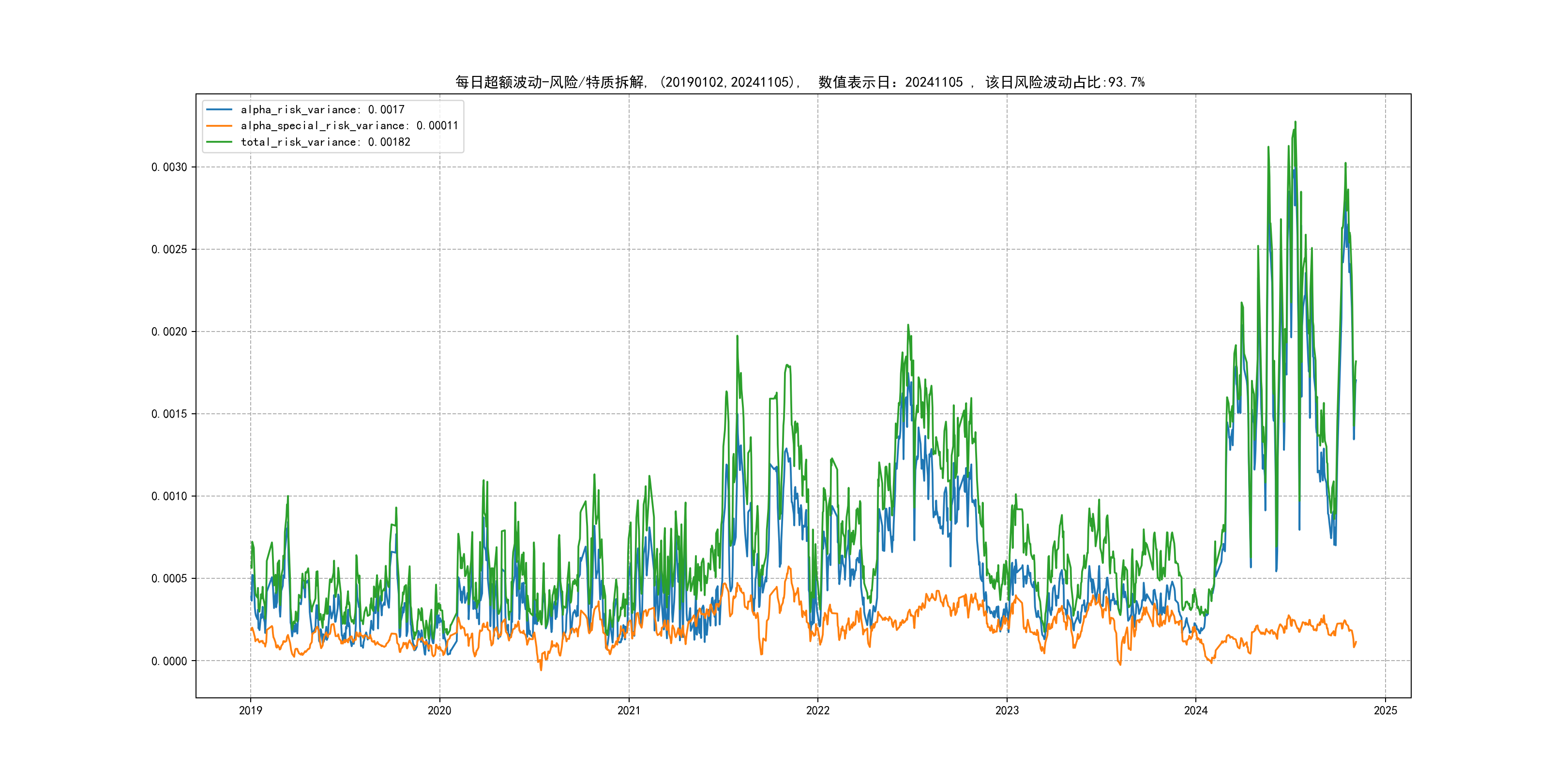This screenshot has width=1568, height=784.
Task: Click the 2019 x-axis tick label
Action: 250,710
